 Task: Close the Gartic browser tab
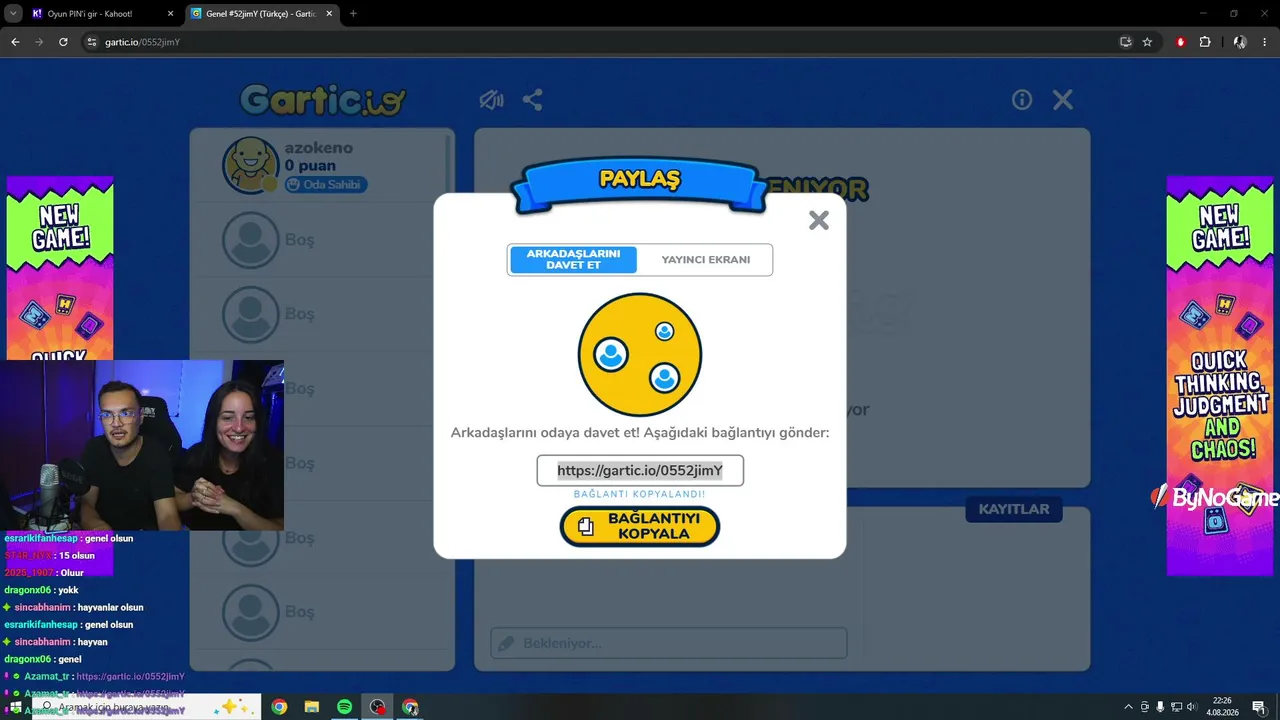(330, 14)
